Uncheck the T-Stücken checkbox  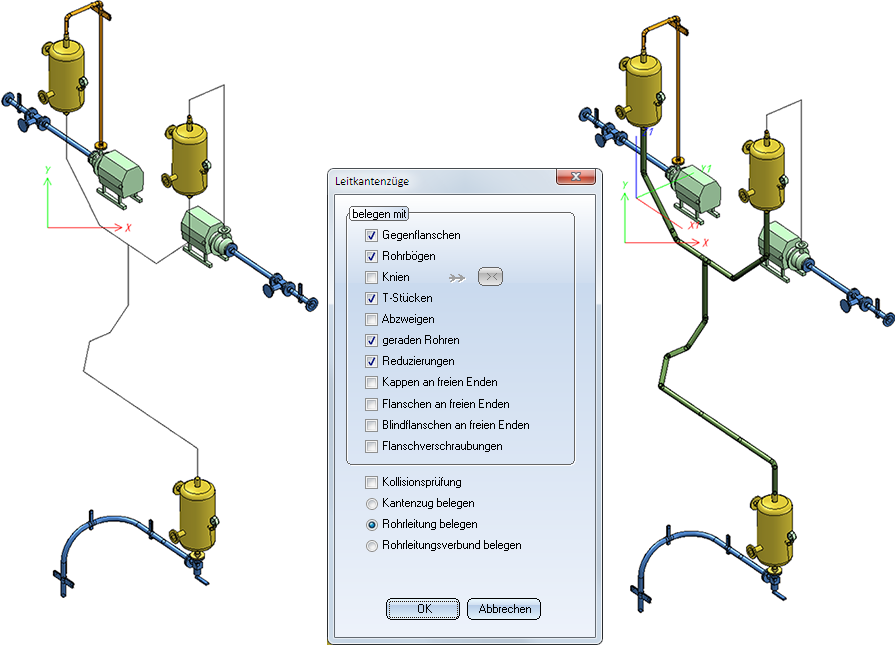coord(372,298)
